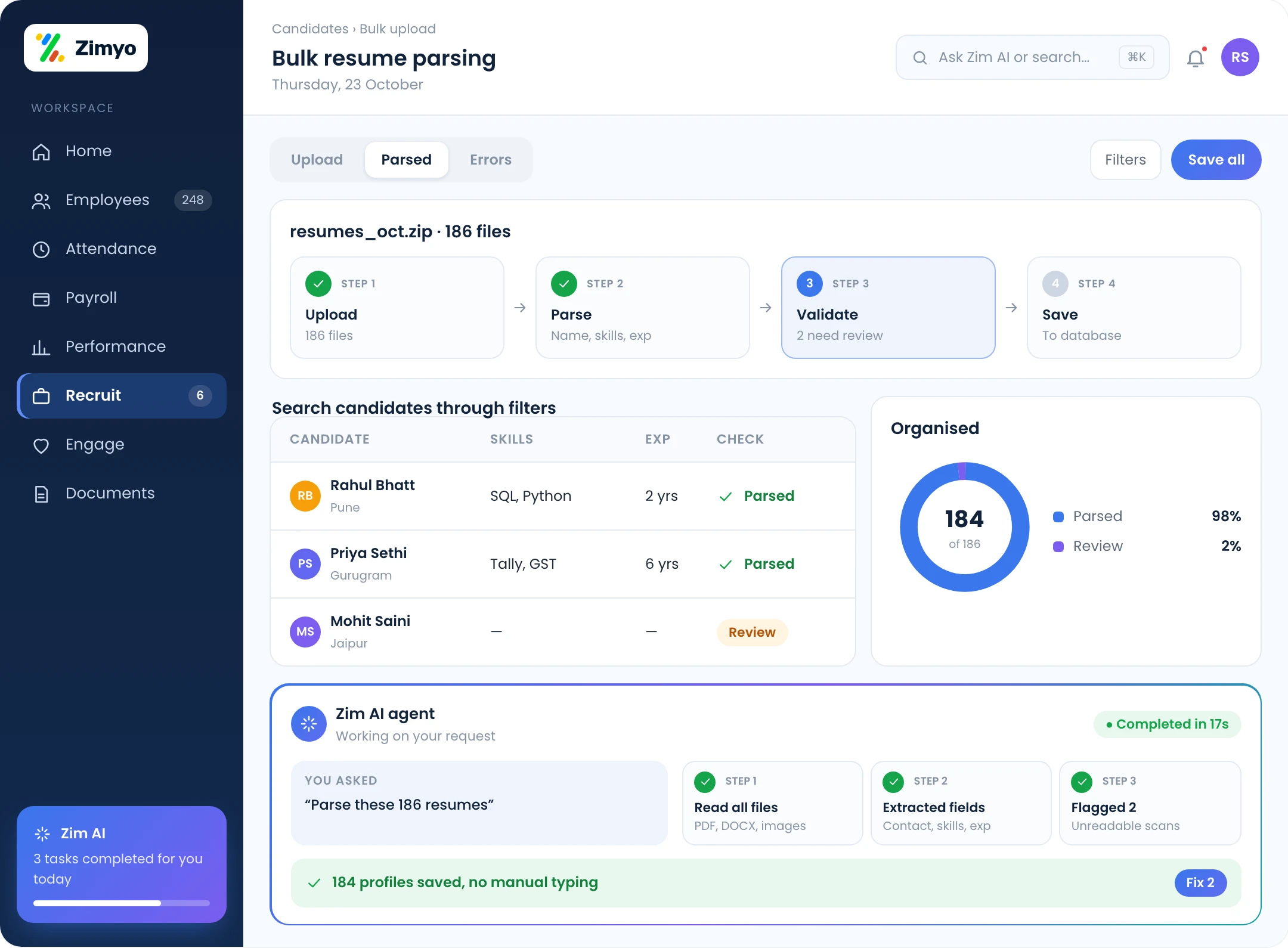
Task: Click Priya Sethi's PS avatar
Action: click(x=305, y=563)
